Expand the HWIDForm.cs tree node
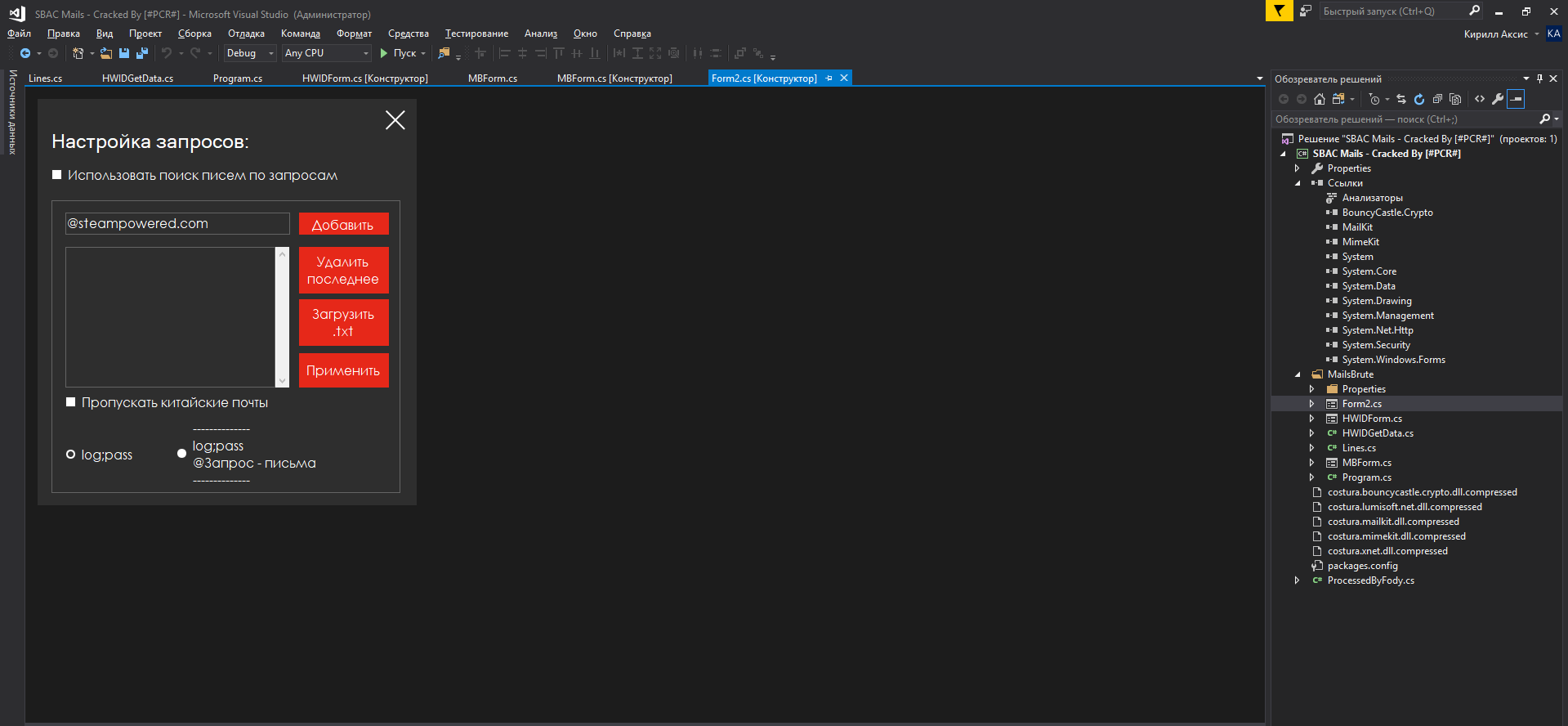The width and height of the screenshot is (1568, 726). pyautogui.click(x=1312, y=419)
